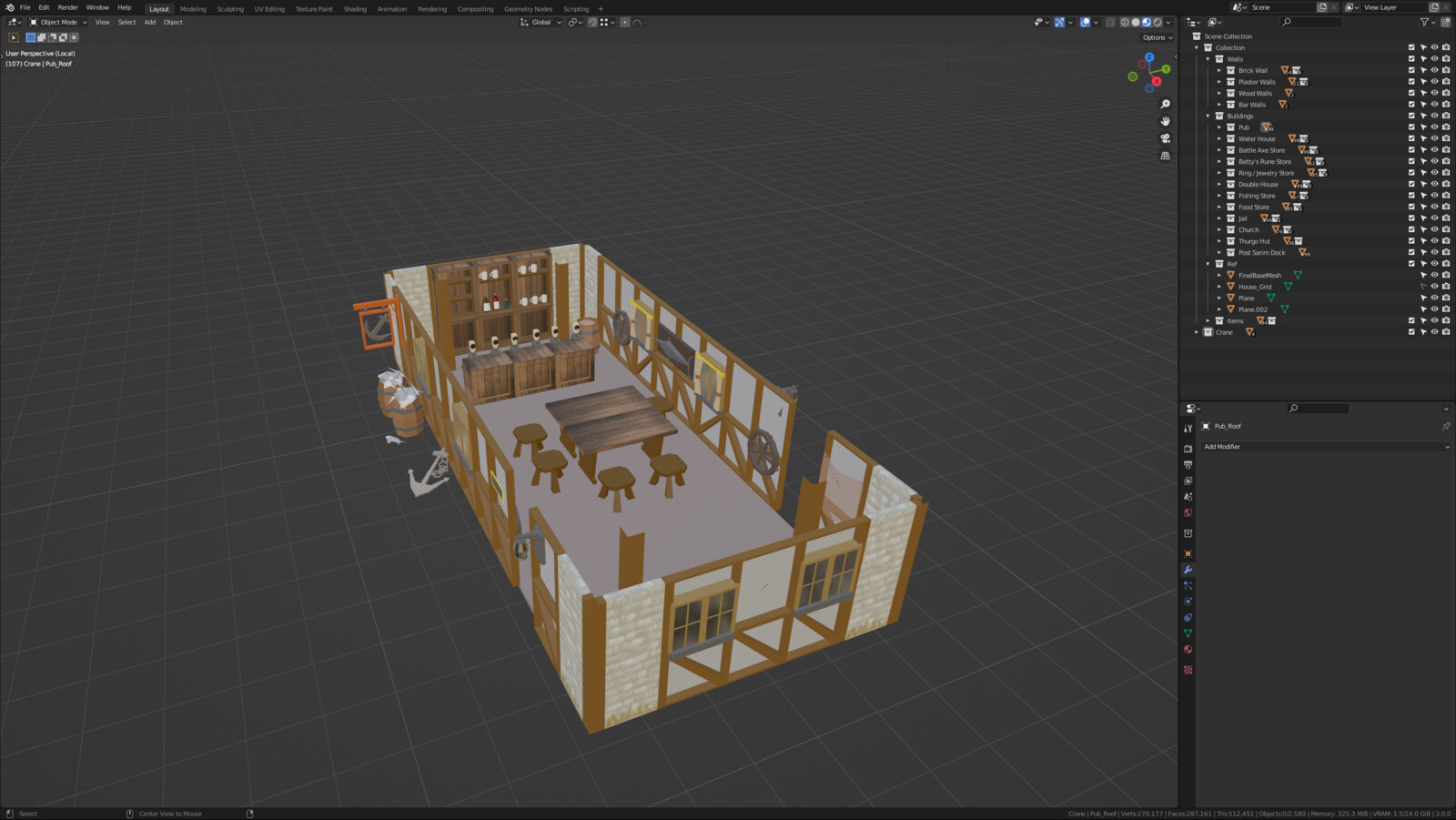
Task: Hide the Church collection with eye icon
Action: [1434, 229]
